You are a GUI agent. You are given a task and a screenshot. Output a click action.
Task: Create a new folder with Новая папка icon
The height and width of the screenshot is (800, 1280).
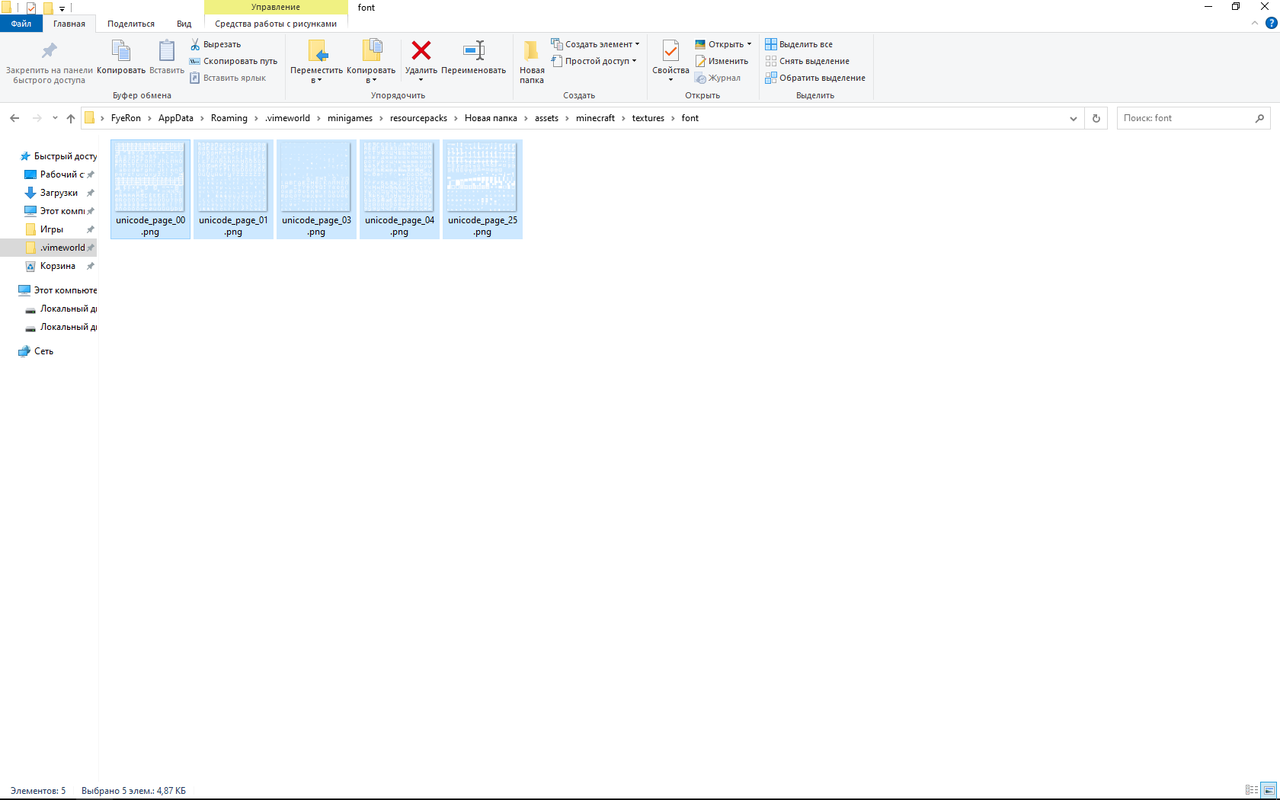pyautogui.click(x=532, y=52)
